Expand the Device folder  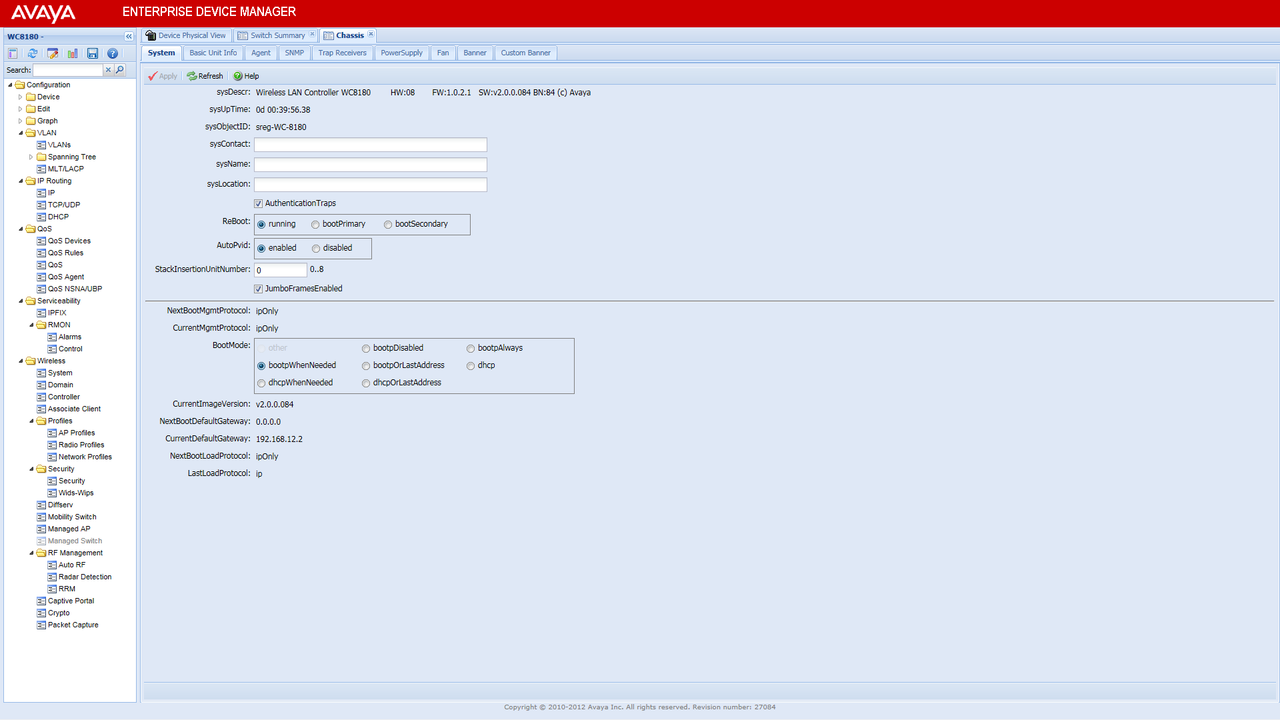point(20,97)
